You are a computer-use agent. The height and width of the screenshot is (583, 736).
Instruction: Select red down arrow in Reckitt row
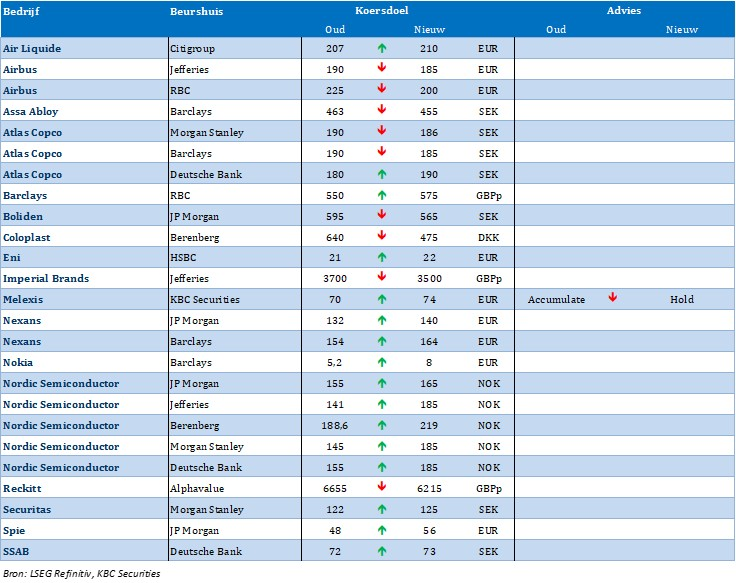(382, 489)
